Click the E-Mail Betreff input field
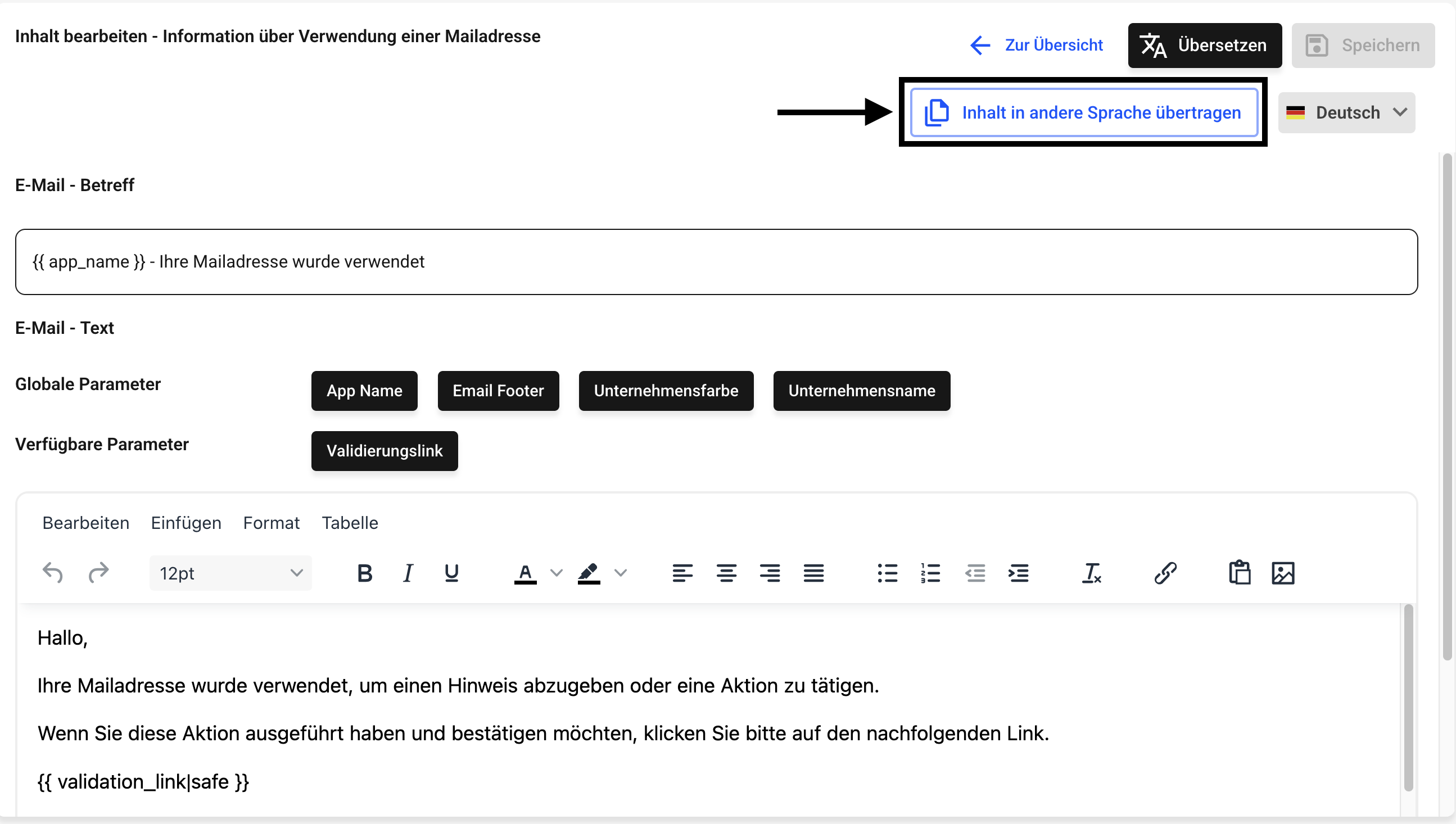Screen dimensions: 1456x824 [716, 261]
